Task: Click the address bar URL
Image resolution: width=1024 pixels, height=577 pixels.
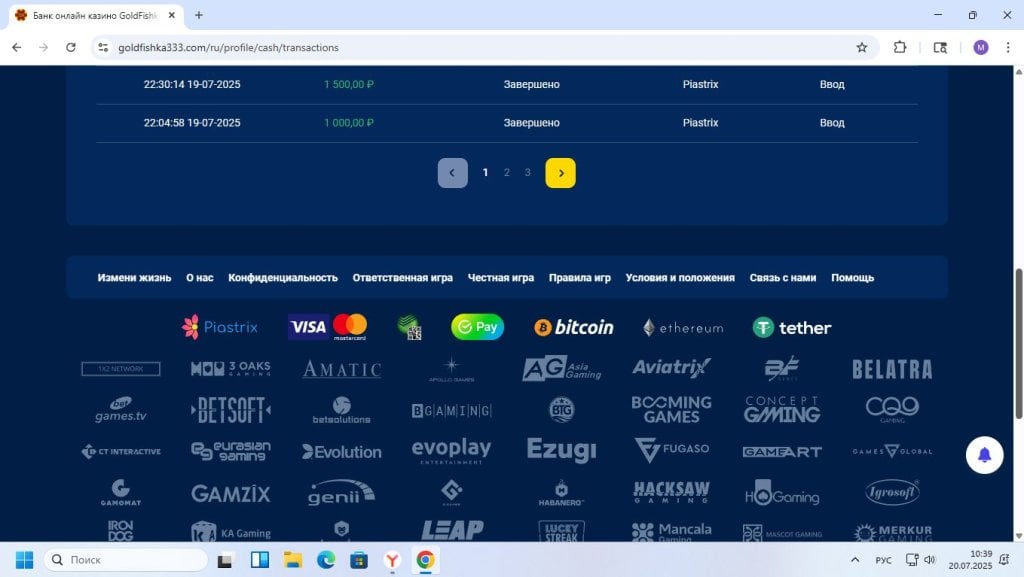Action: point(228,48)
